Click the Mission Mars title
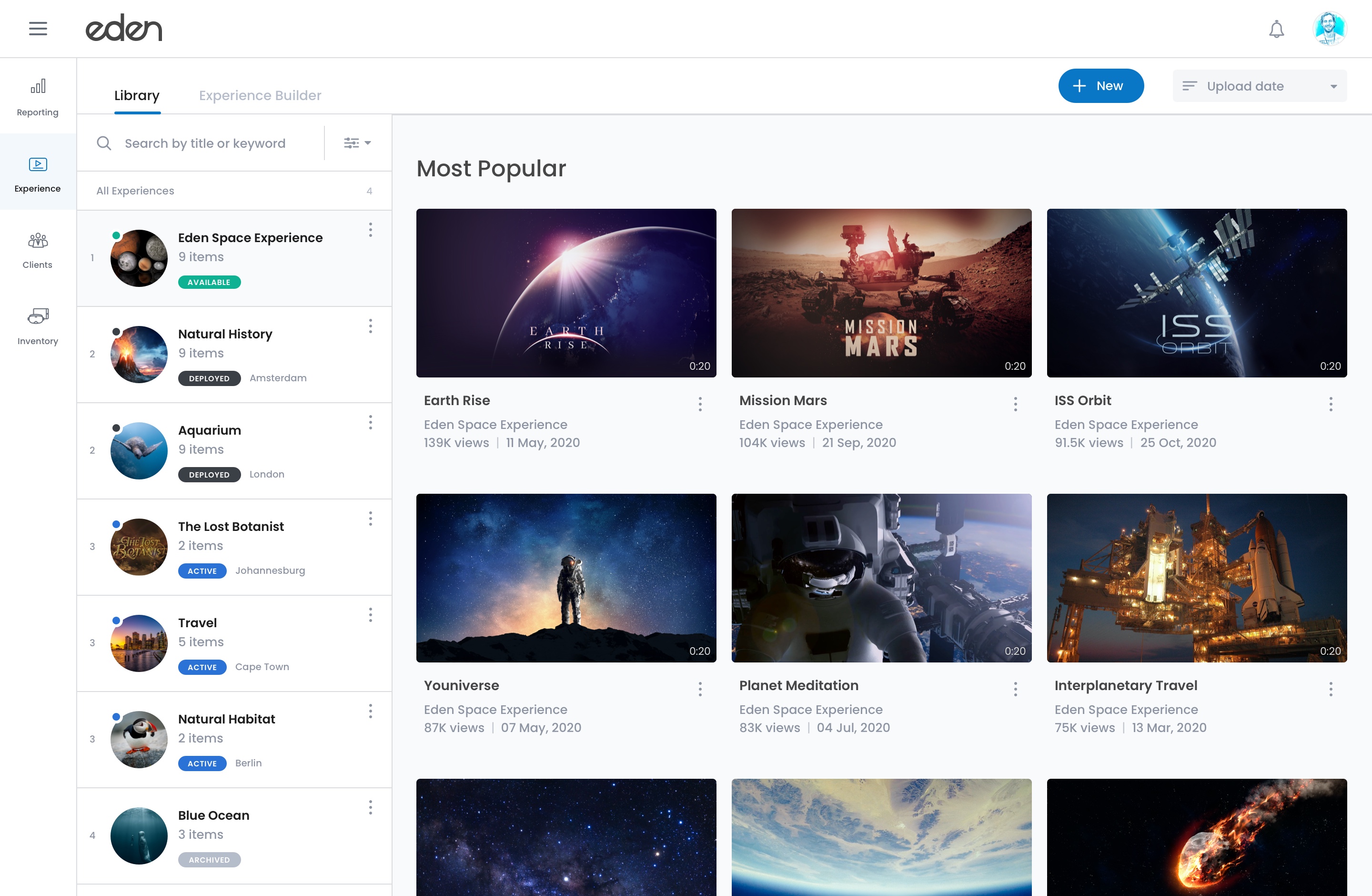1372x896 pixels. coord(783,400)
